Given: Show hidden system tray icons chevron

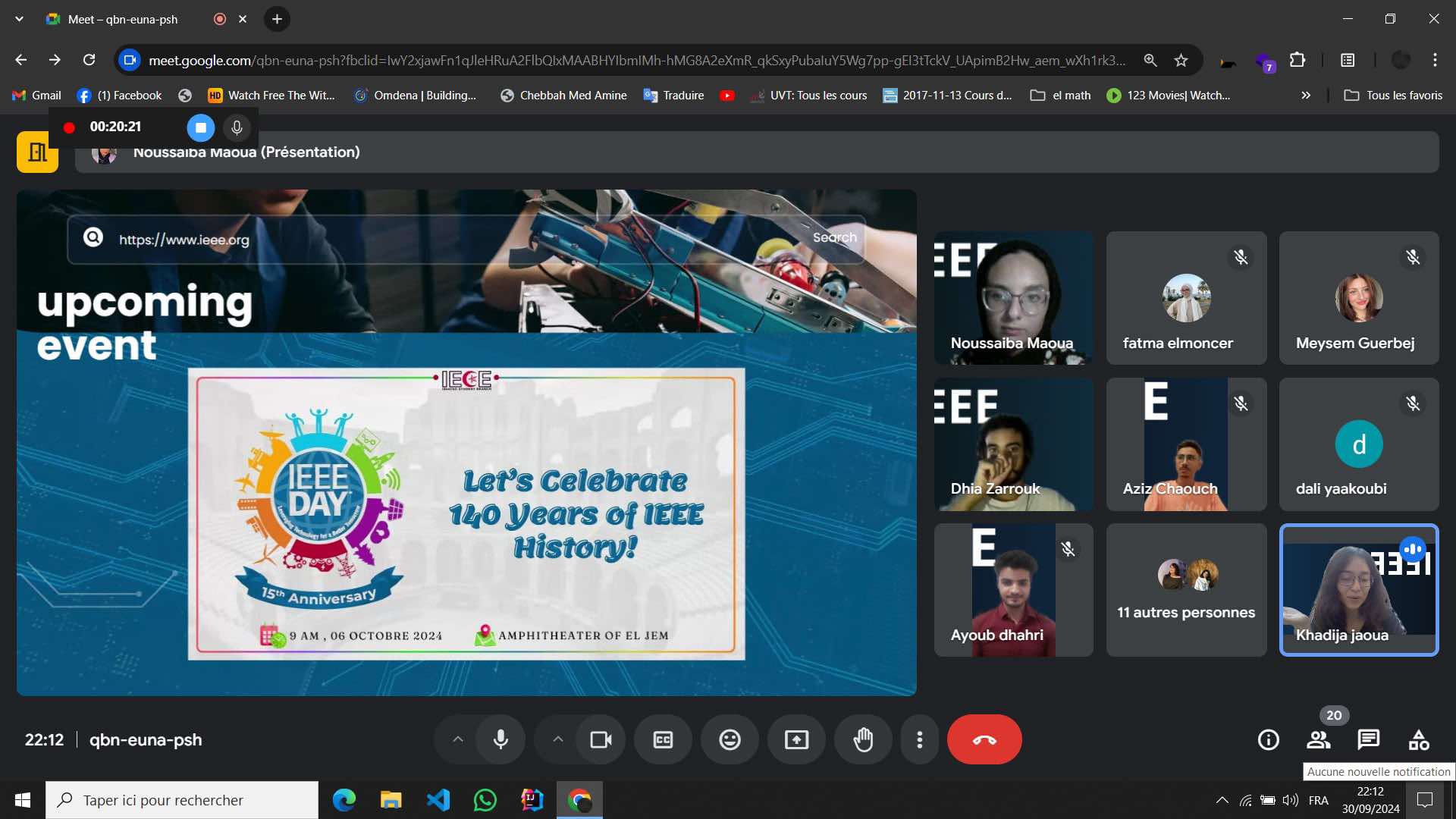Looking at the screenshot, I should 1222,800.
